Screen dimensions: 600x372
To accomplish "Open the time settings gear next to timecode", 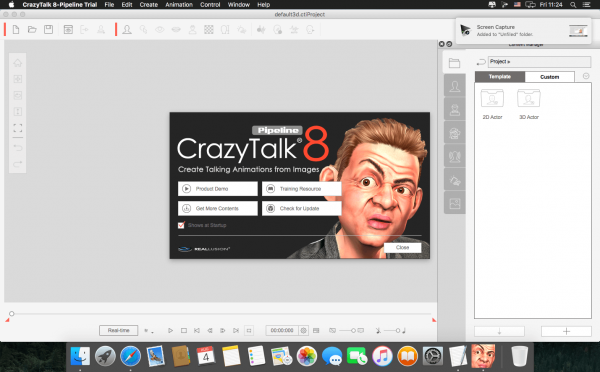I will [x=303, y=330].
